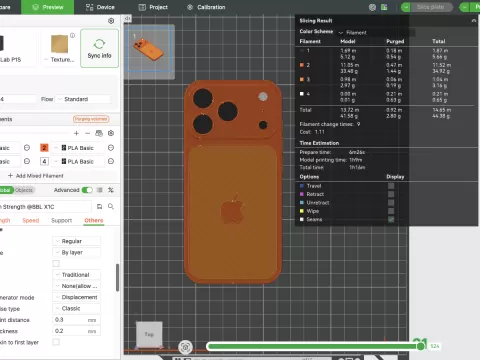Open the By layer dropdown
Screen dimensions: 480x360
[x=76, y=252]
